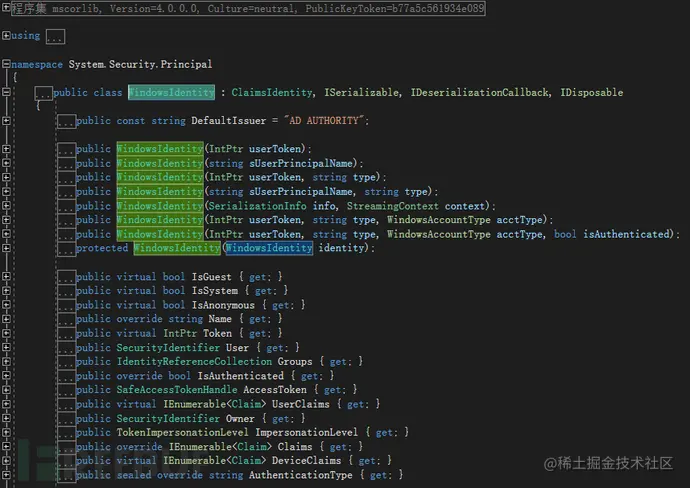This screenshot has height=488, width=690.
Task: Click the ISerializable interface name
Action: pyautogui.click(x=362, y=92)
